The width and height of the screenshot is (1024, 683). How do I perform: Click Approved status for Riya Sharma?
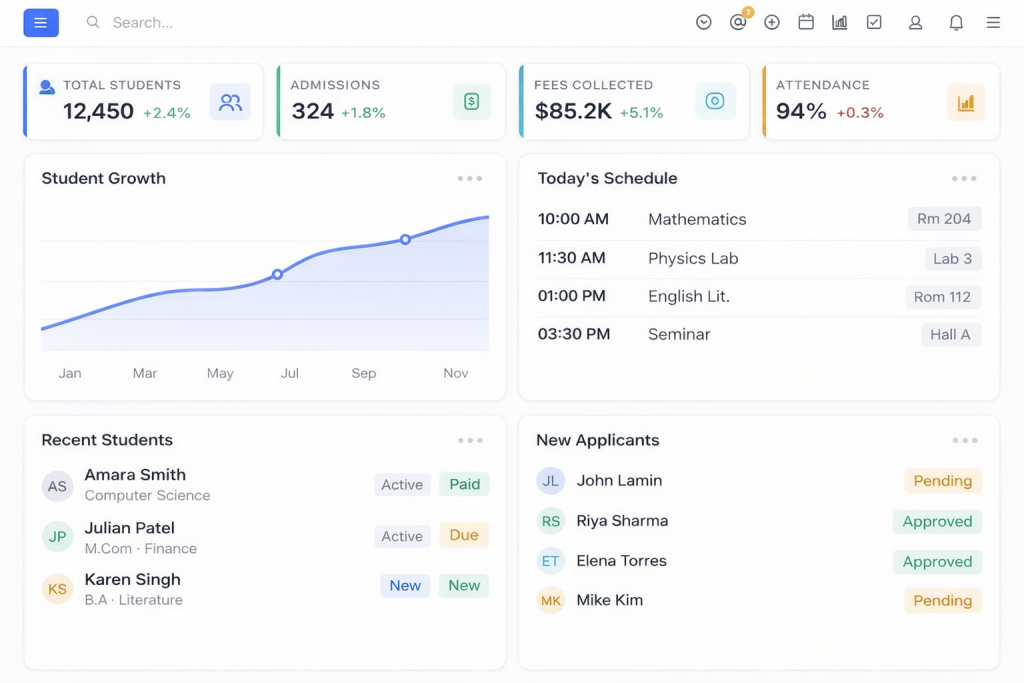(938, 522)
